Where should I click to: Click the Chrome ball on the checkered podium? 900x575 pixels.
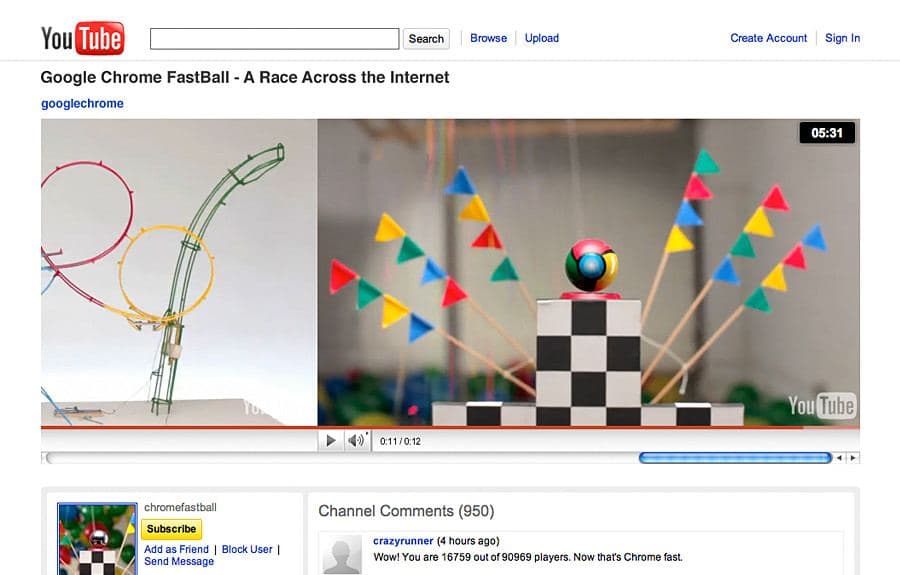pyautogui.click(x=591, y=266)
